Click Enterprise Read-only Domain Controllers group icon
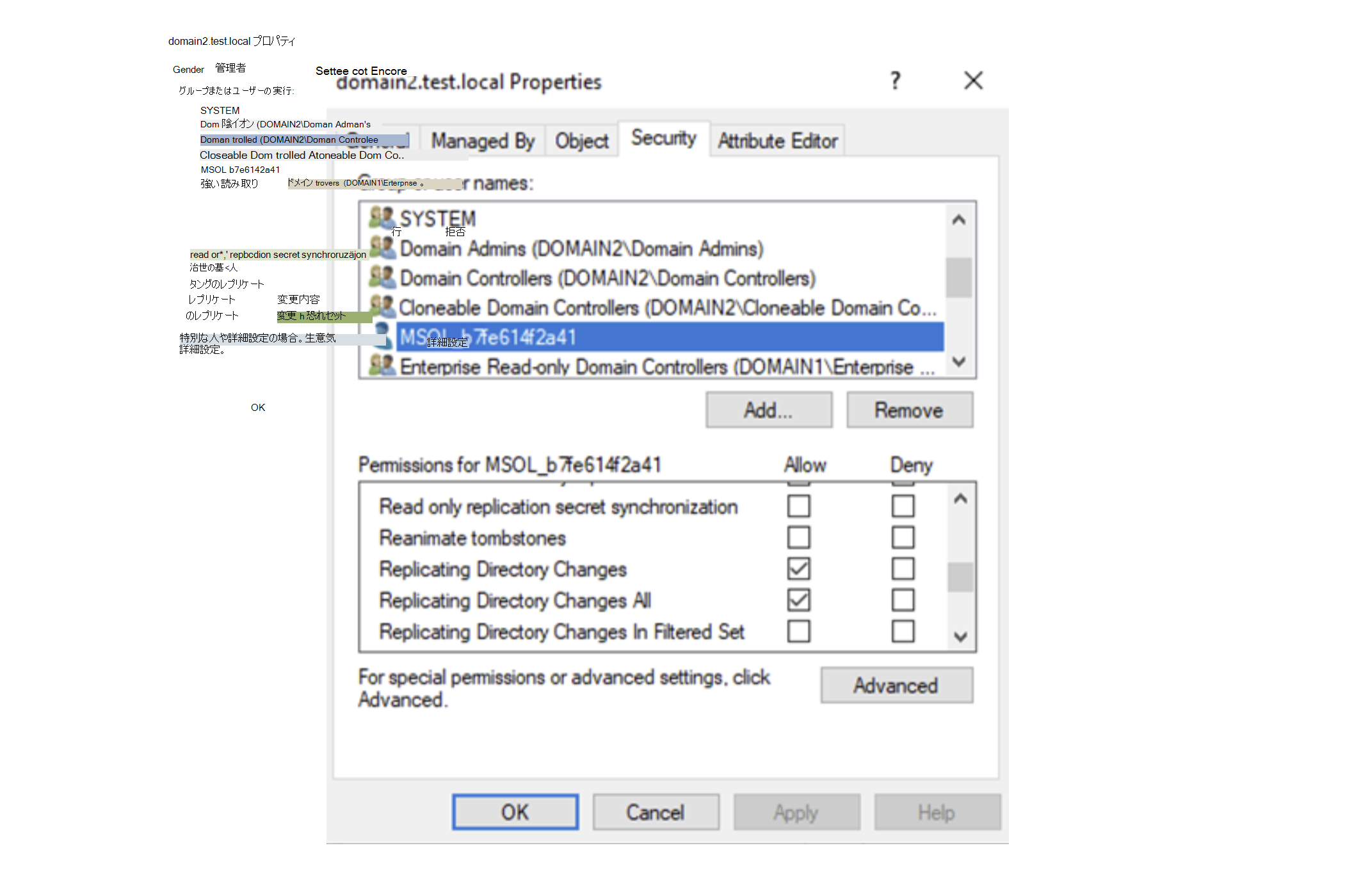 click(382, 365)
